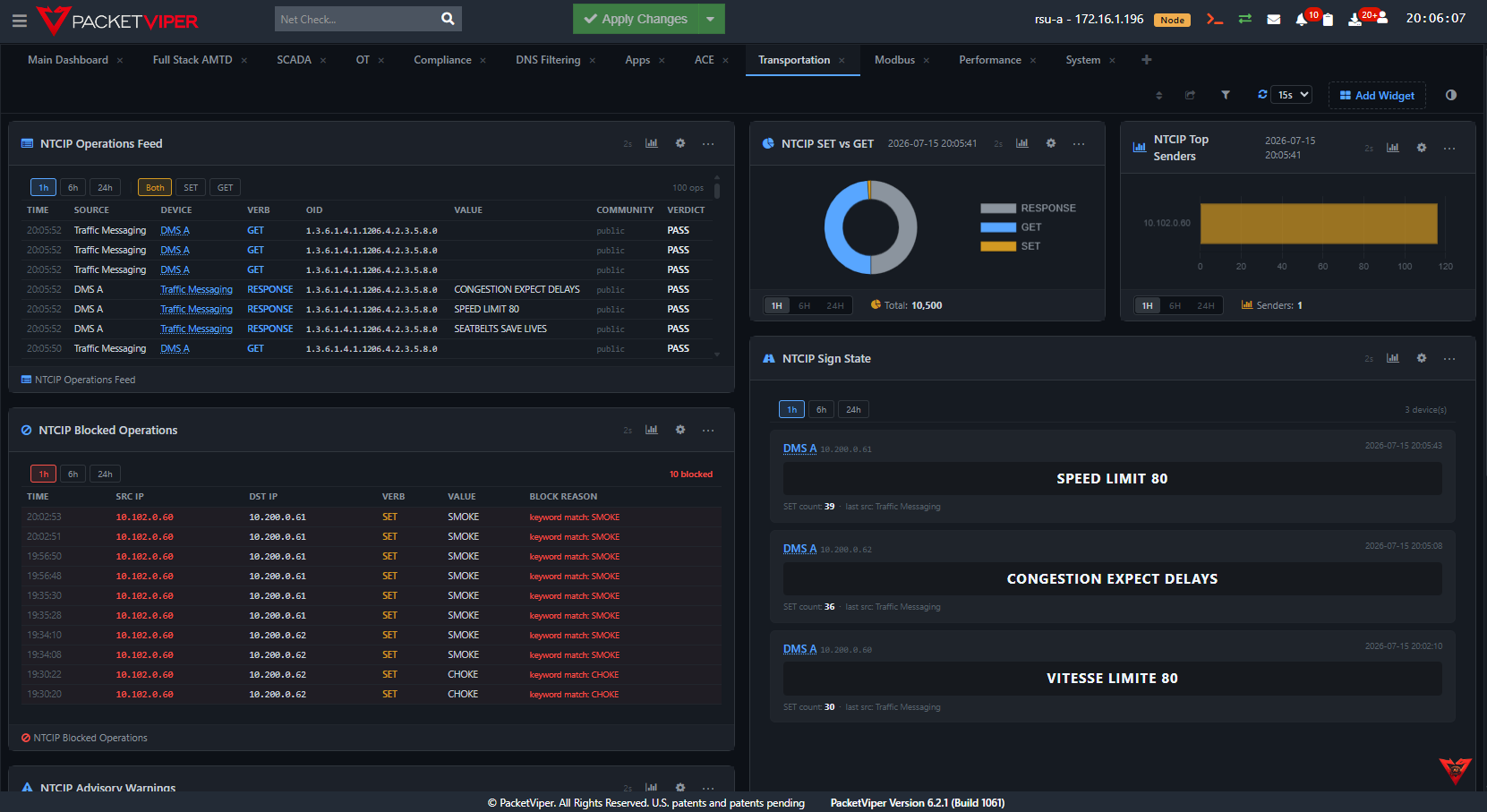Open settings gear of NTCIP Sign State

click(x=1422, y=358)
